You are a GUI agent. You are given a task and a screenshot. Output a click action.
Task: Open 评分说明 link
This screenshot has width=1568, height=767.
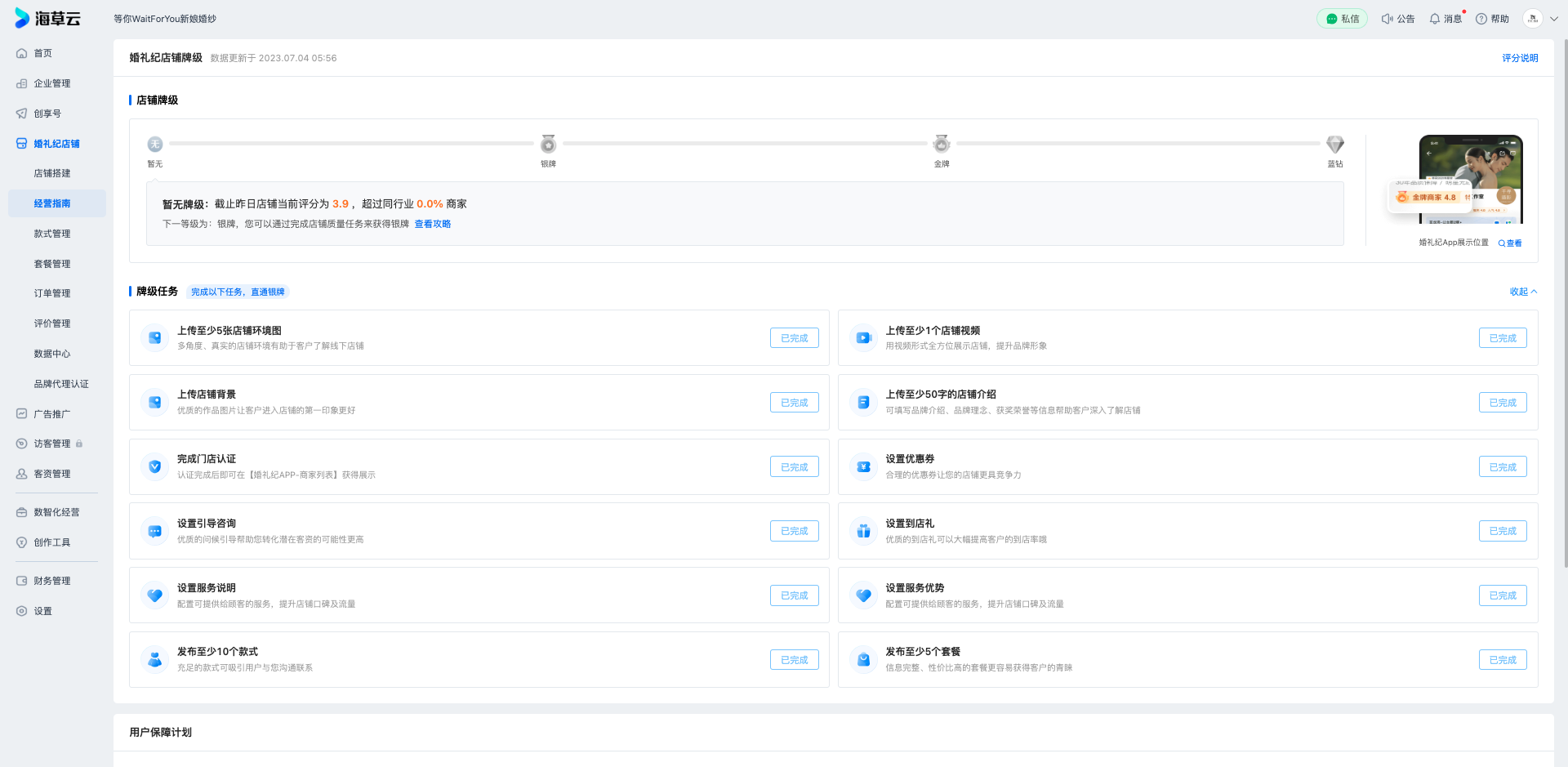1520,58
